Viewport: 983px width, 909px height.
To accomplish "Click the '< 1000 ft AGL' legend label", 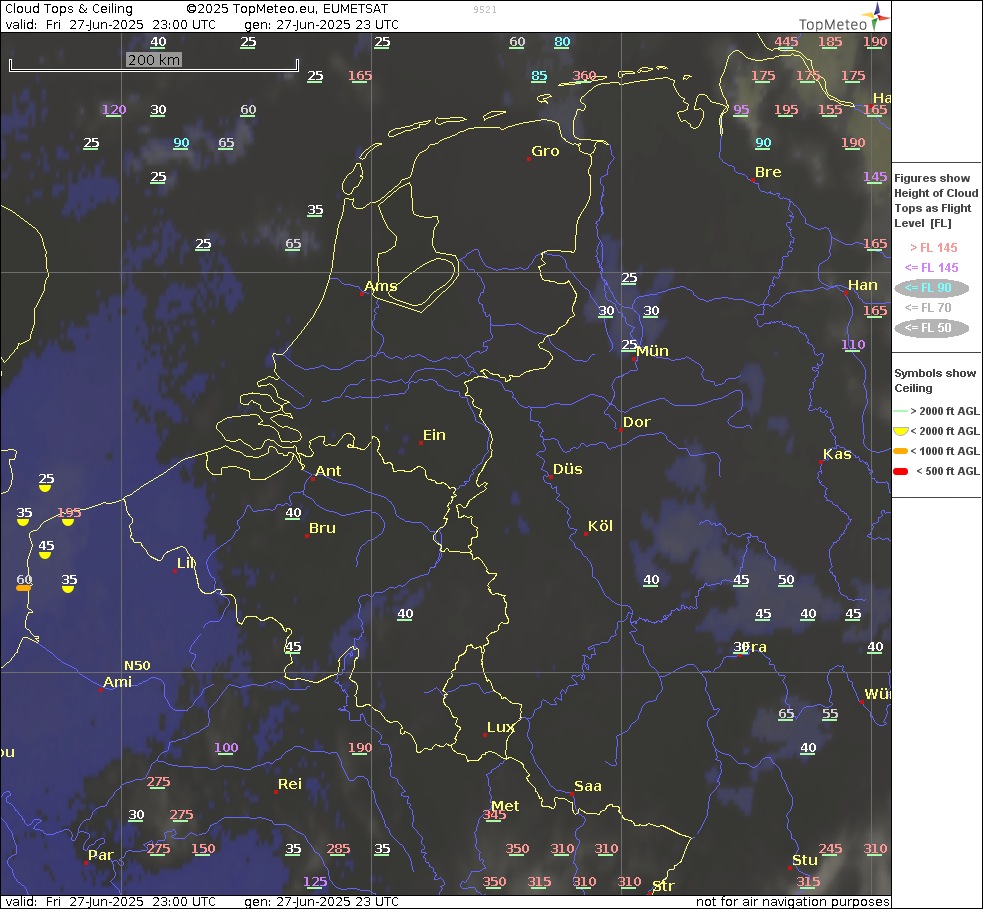I will (945, 451).
